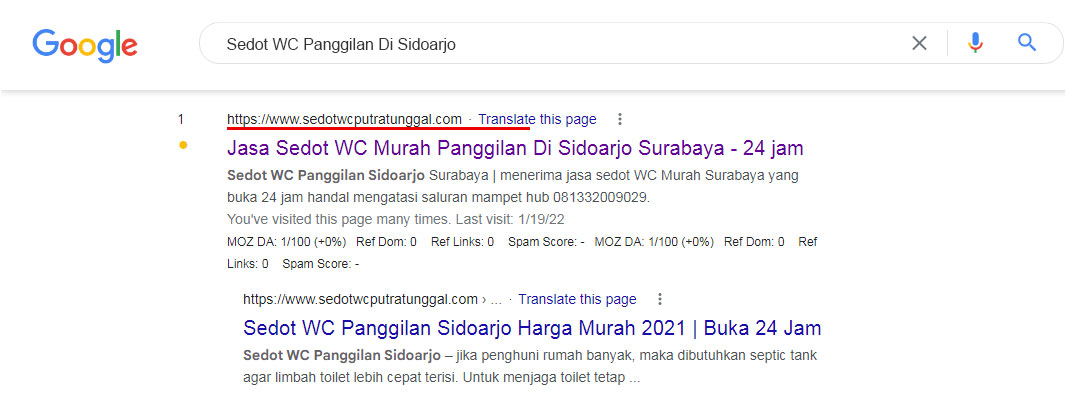
Task: Click first result URL sedotwcputratunggal.com
Action: pos(344,120)
